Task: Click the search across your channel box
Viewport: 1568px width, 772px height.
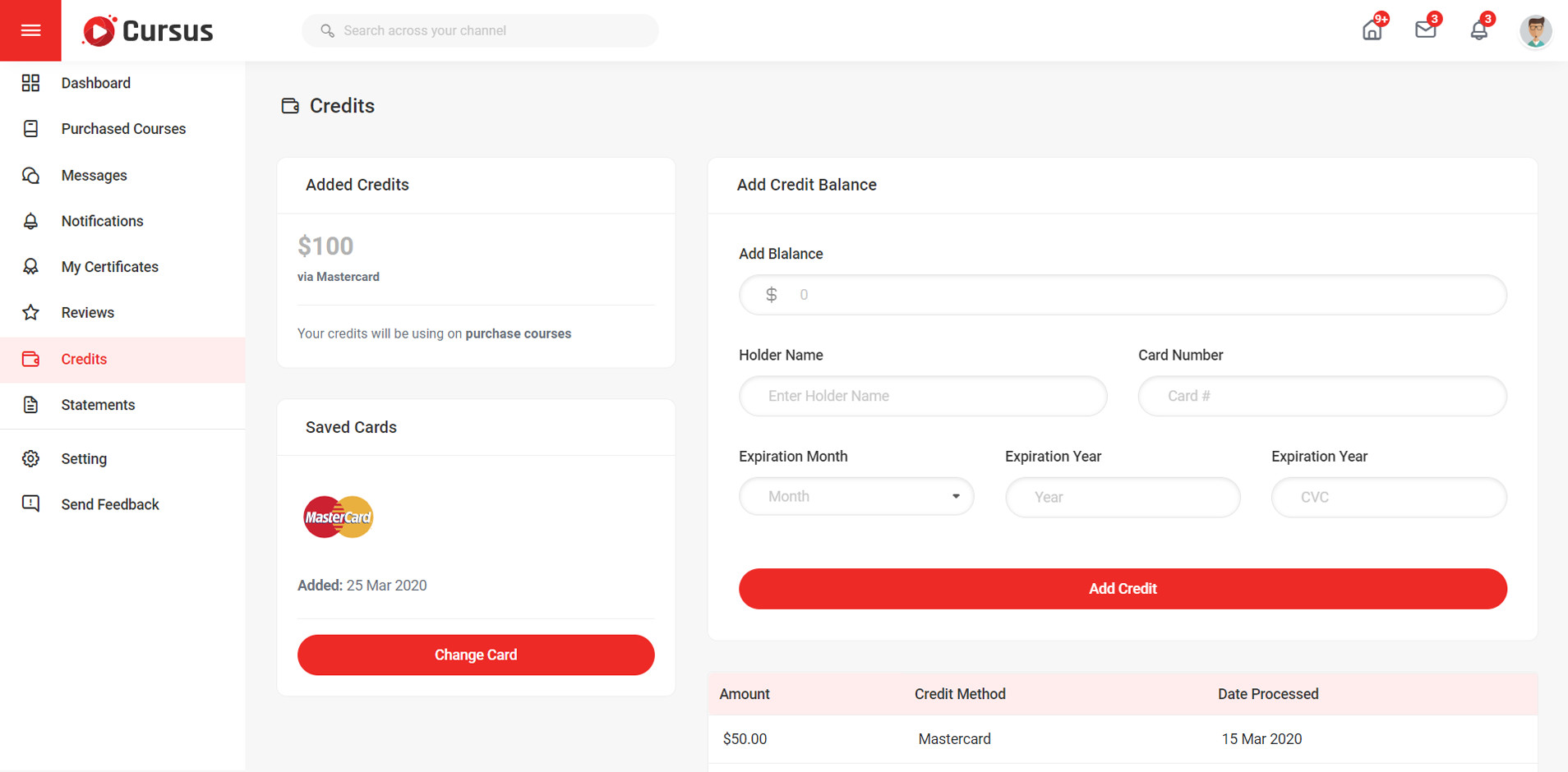Action: tap(493, 30)
